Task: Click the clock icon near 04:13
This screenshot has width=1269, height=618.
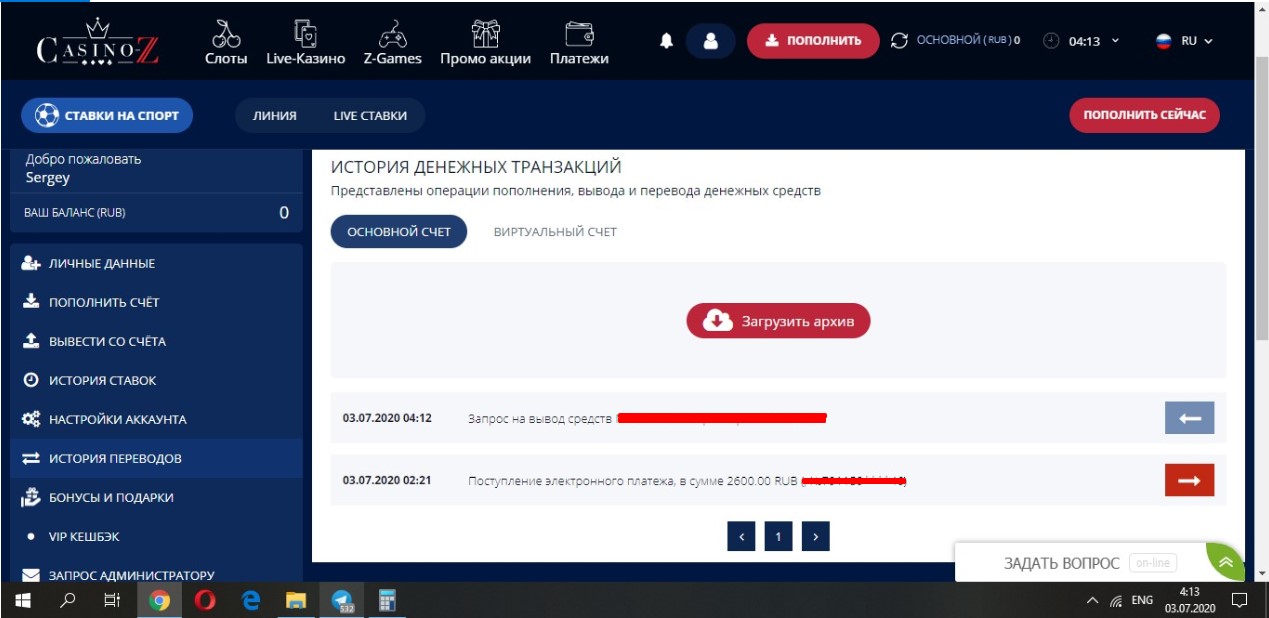Action: [1051, 41]
